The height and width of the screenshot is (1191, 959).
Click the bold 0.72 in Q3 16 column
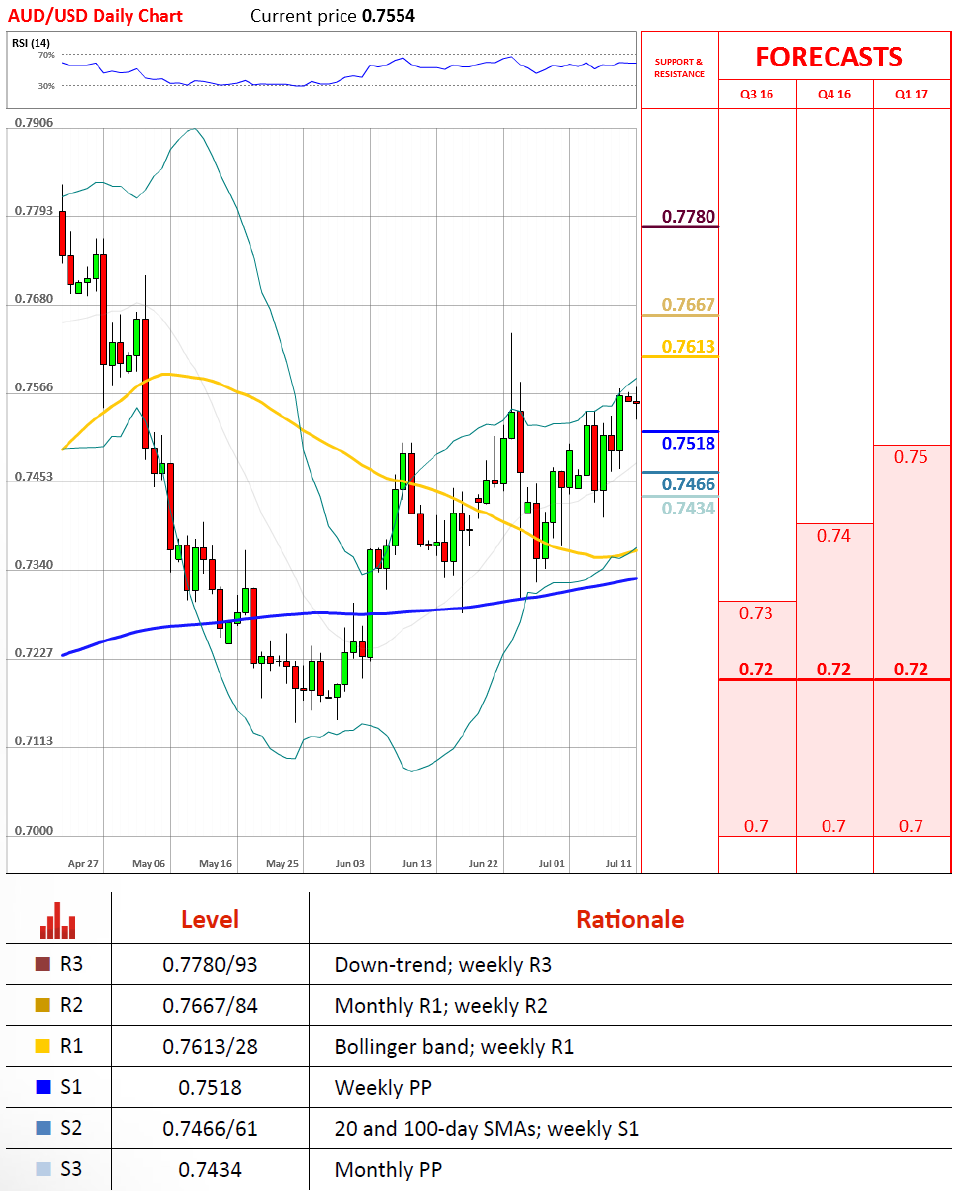click(756, 669)
